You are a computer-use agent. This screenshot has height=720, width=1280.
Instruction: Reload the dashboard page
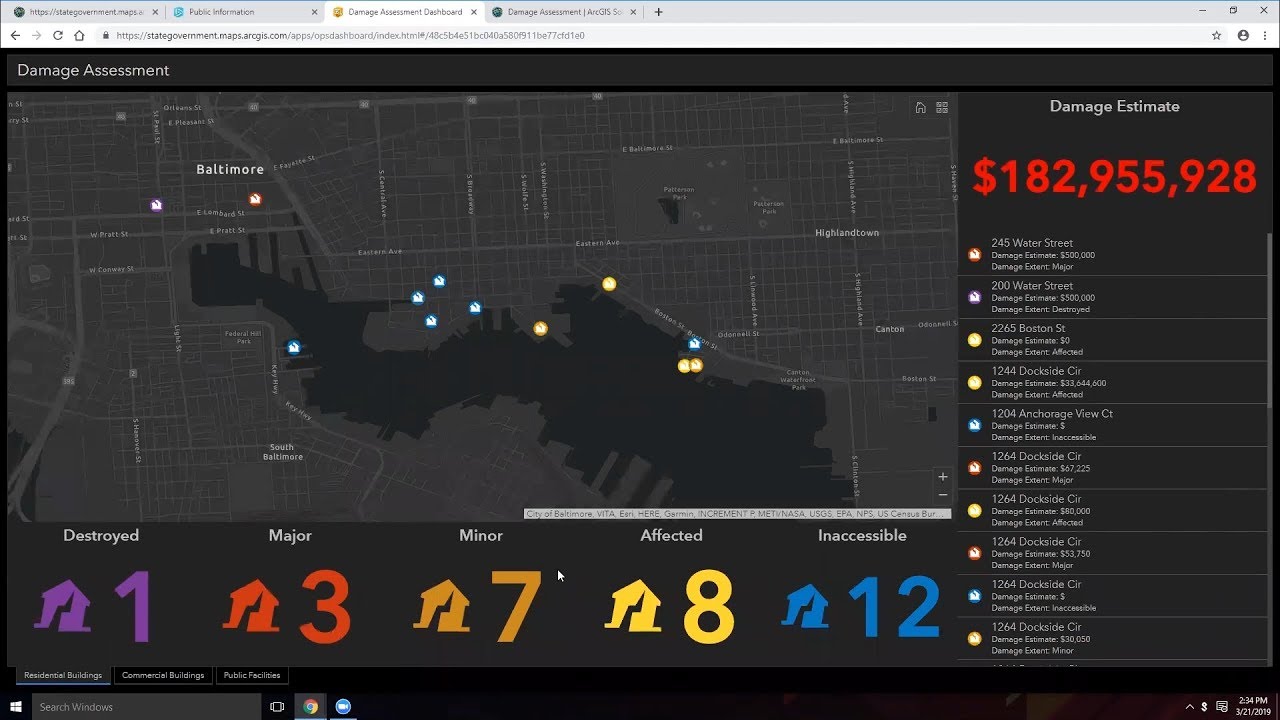pyautogui.click(x=58, y=35)
